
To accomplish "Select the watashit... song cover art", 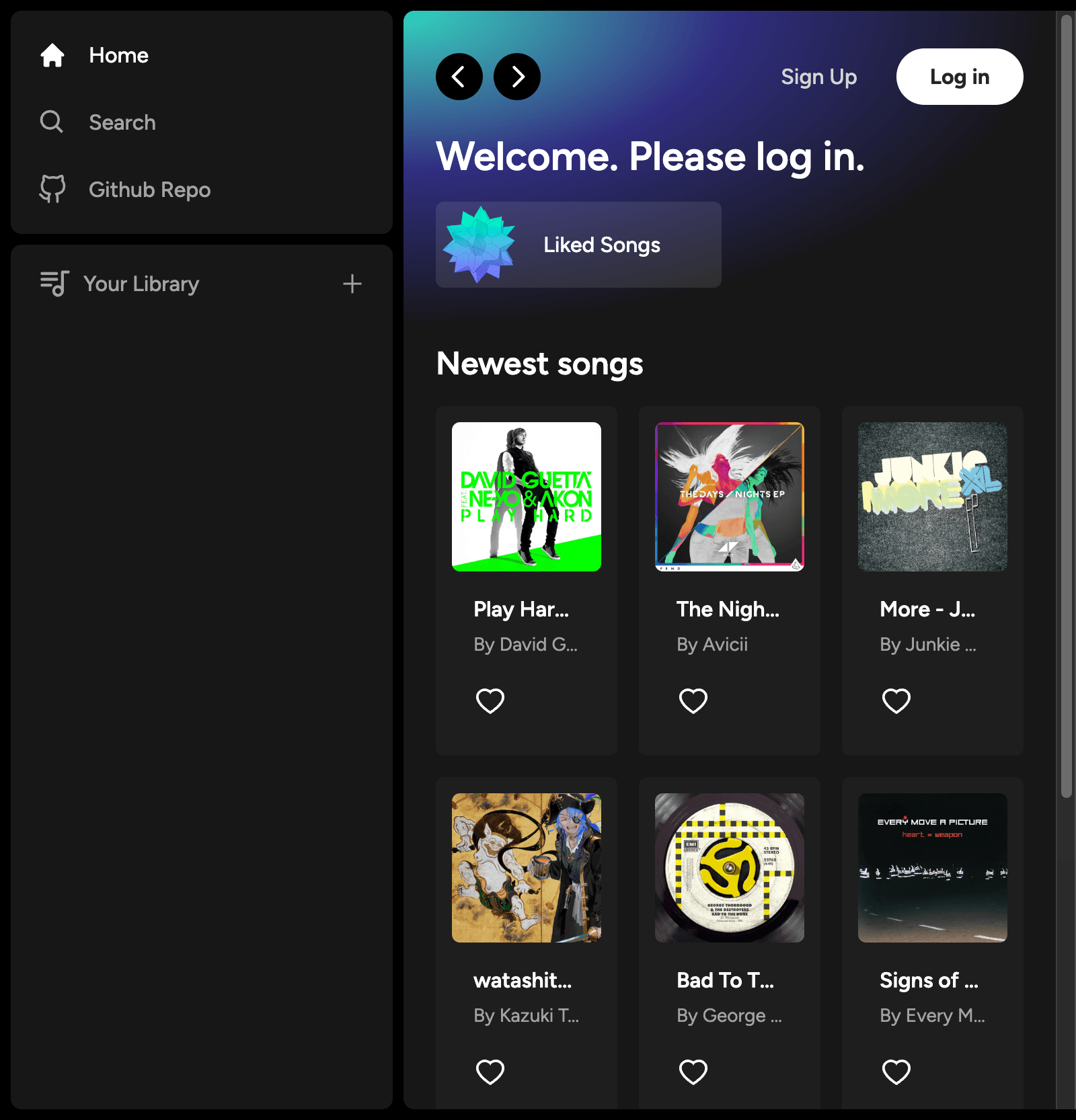I will 526,867.
